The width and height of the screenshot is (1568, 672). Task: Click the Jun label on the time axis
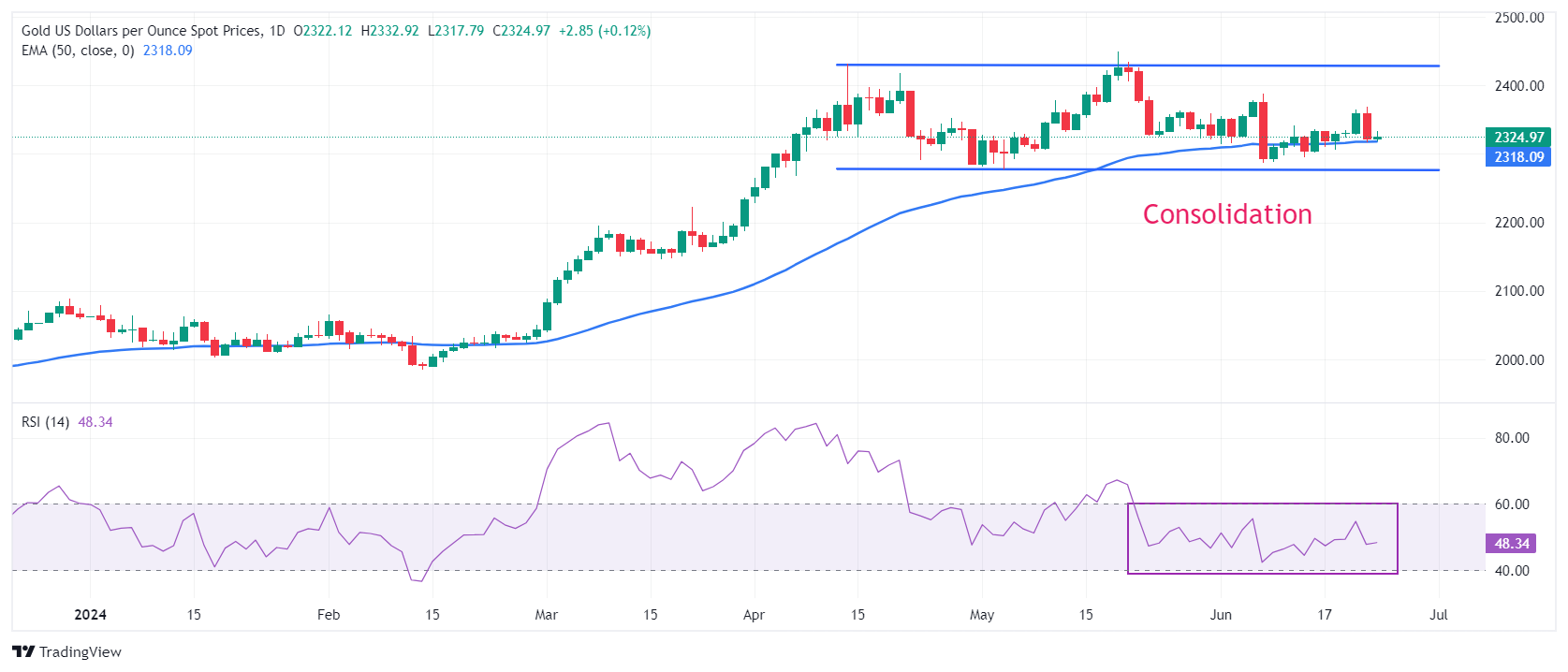pyautogui.click(x=1221, y=615)
